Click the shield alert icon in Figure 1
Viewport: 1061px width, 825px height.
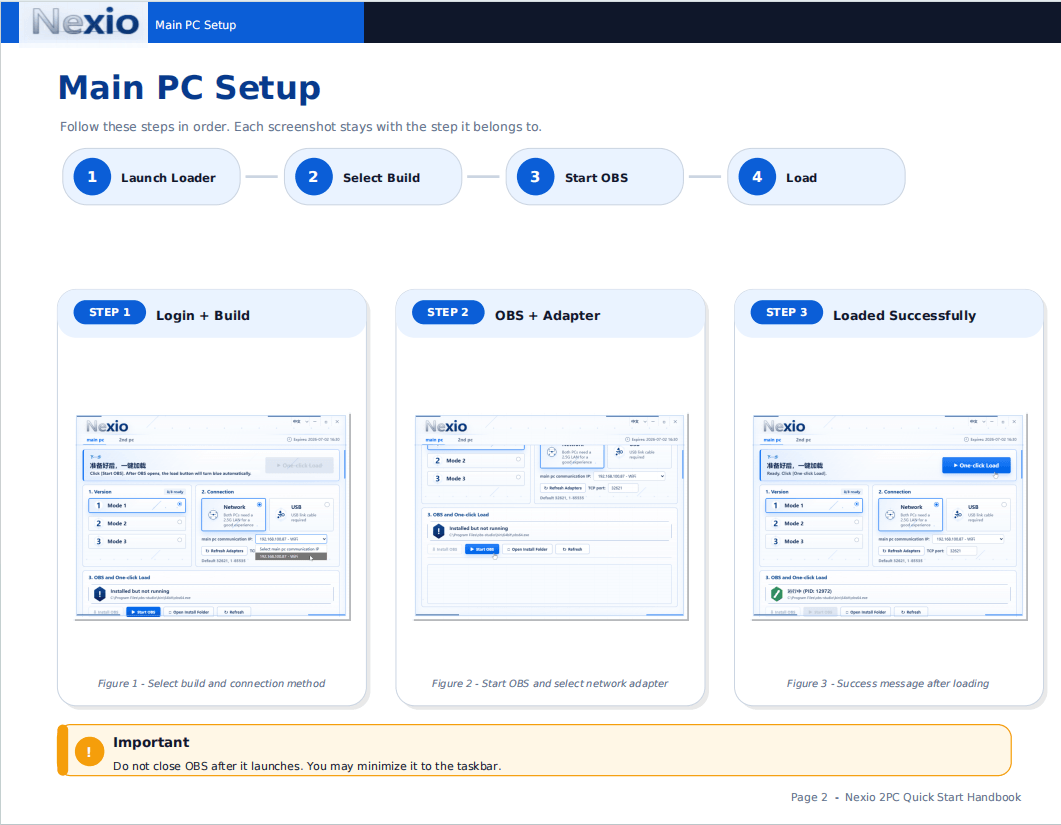99,594
